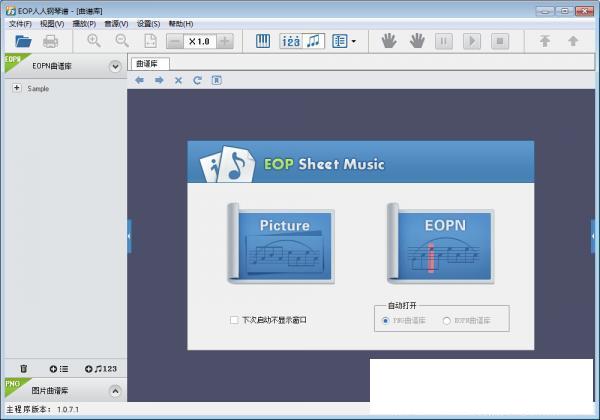Expand the 图片曲谱库 panel chevron
Screen dimensions: 600x420
coord(114,390)
